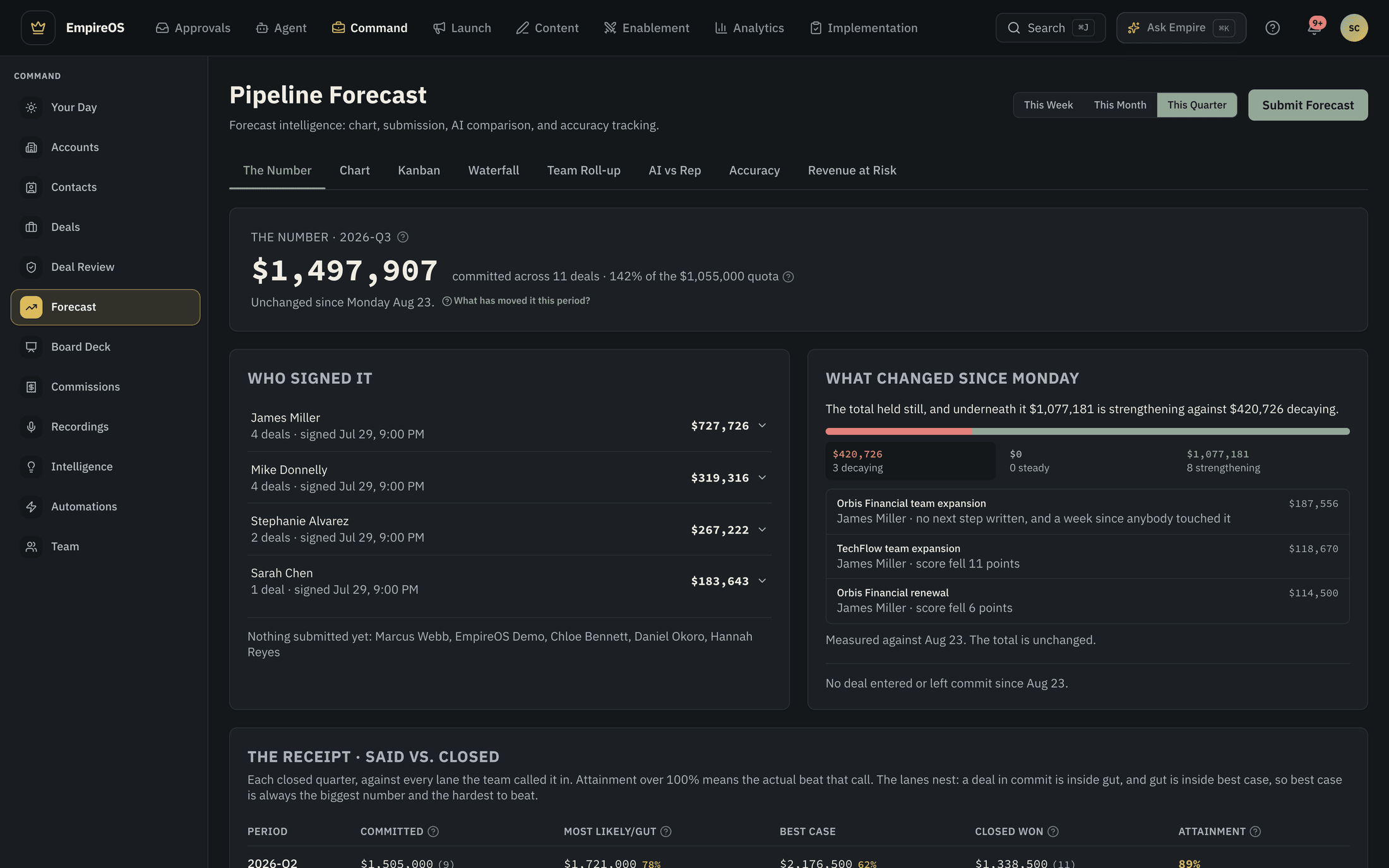Click info icon beside ATTAINMENT header

[x=1255, y=831]
